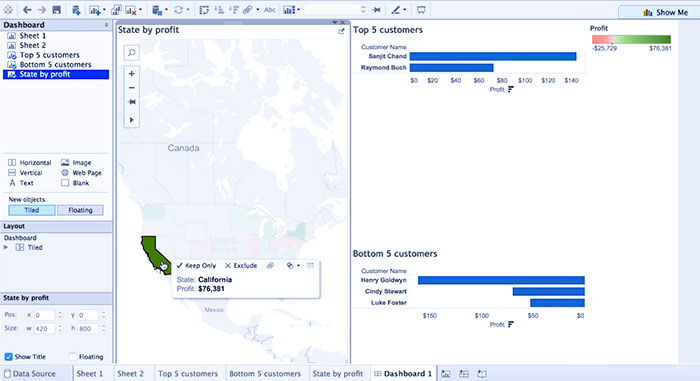
Task: Click the group paperclip icon in the tooltip
Action: coord(271,265)
